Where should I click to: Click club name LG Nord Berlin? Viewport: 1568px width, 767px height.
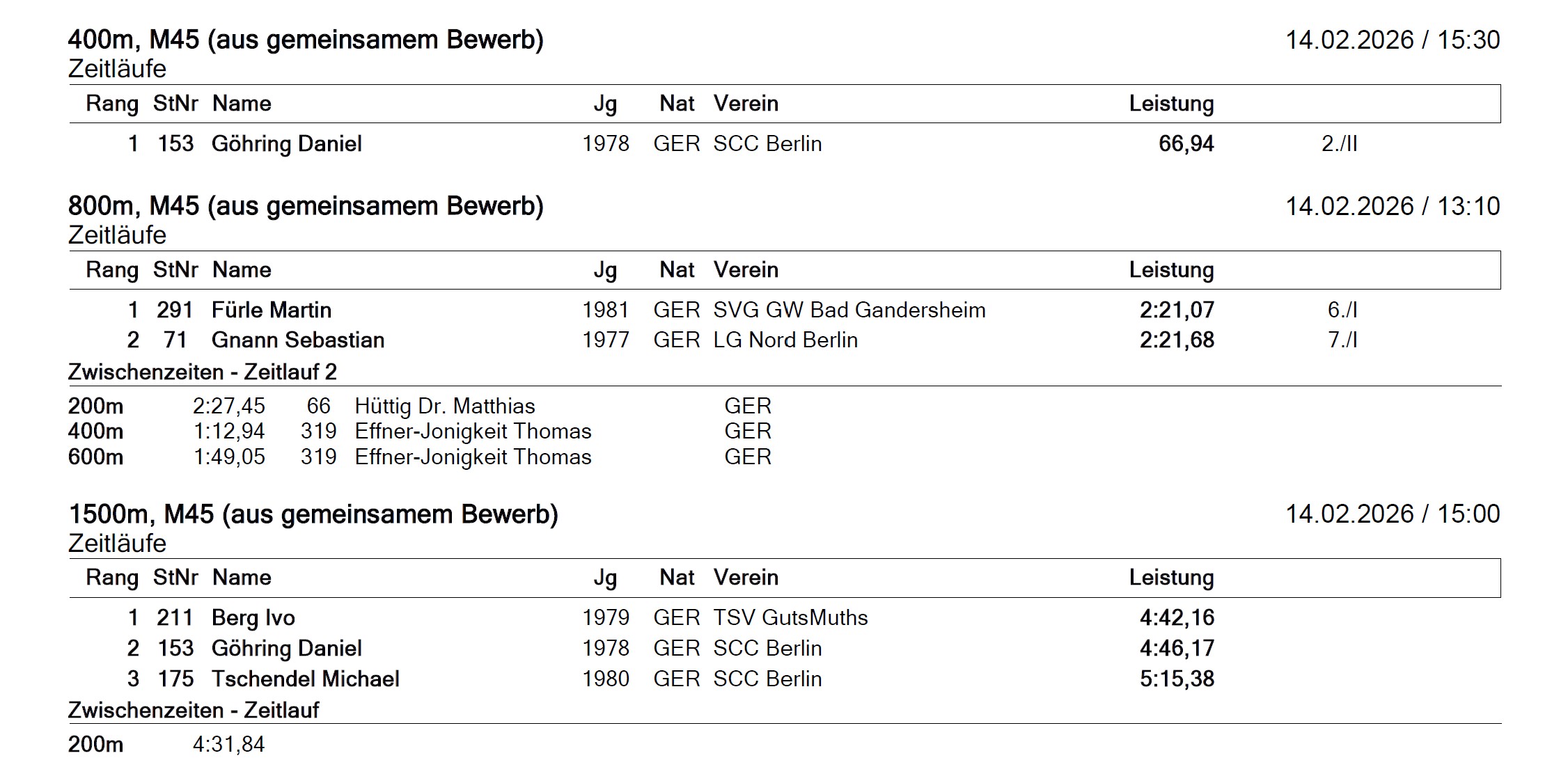click(785, 340)
